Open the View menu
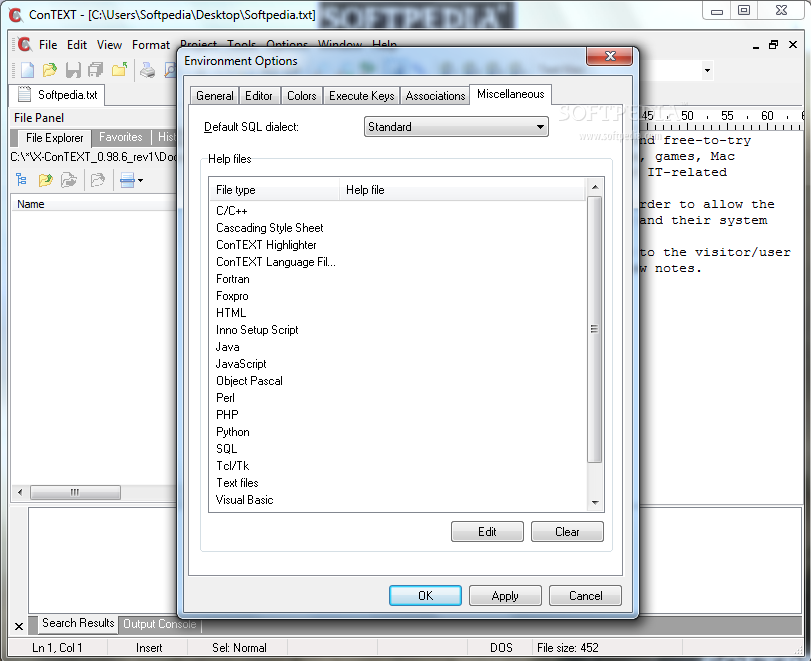The height and width of the screenshot is (661, 811). (x=109, y=45)
